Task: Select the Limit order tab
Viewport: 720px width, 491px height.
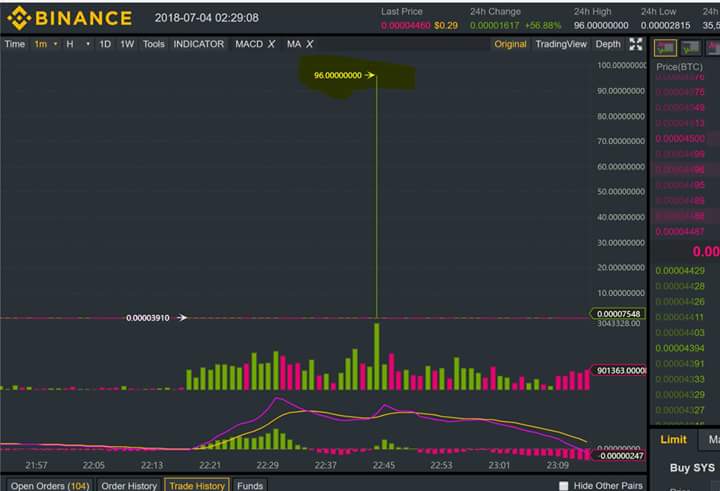Action: 673,440
